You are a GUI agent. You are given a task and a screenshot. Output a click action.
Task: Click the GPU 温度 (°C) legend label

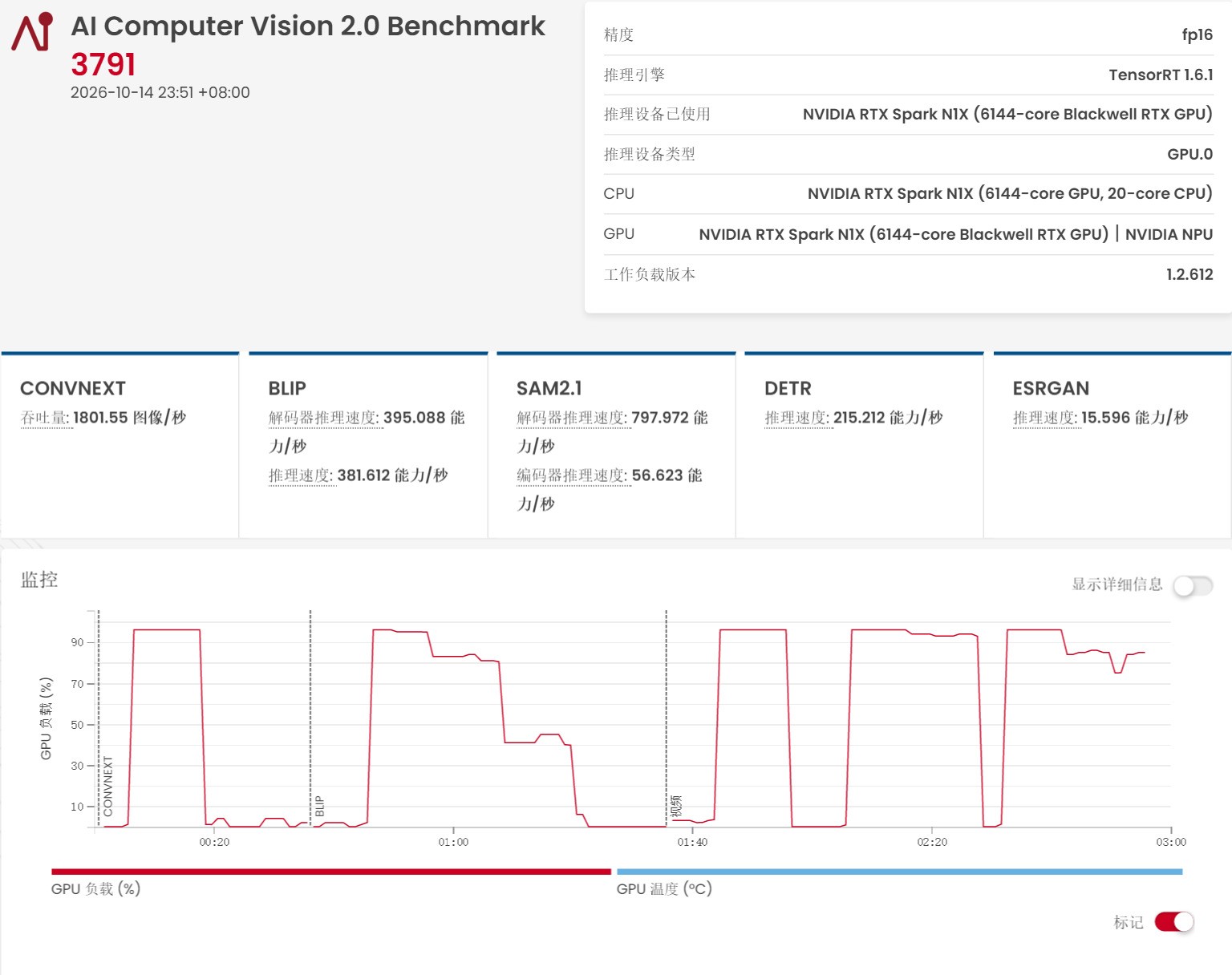pyautogui.click(x=664, y=888)
